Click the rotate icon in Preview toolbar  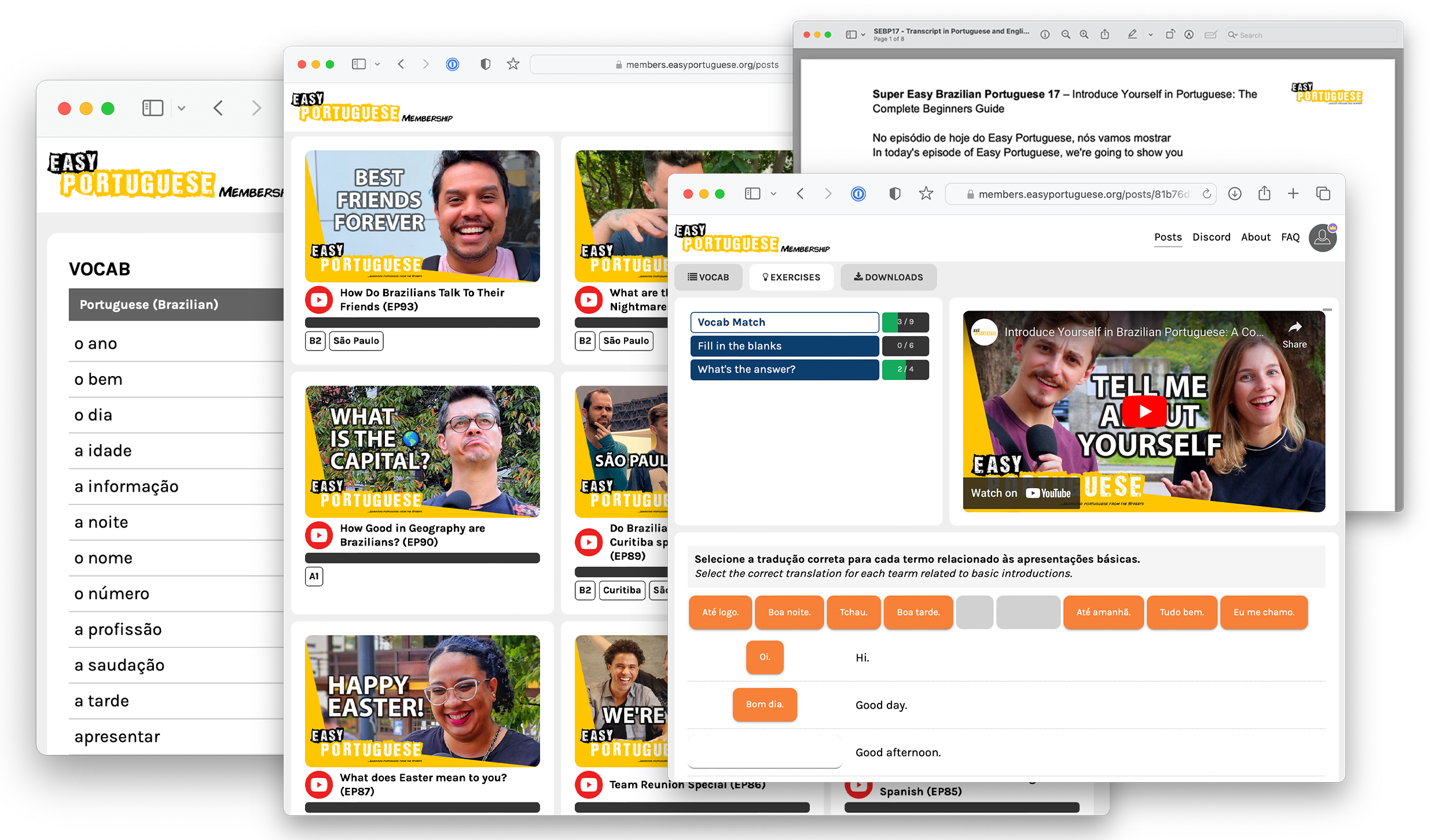[1169, 35]
